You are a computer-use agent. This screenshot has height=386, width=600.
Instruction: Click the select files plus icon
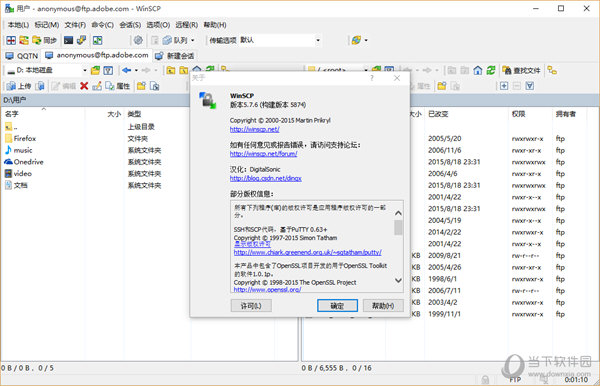[x=504, y=86]
